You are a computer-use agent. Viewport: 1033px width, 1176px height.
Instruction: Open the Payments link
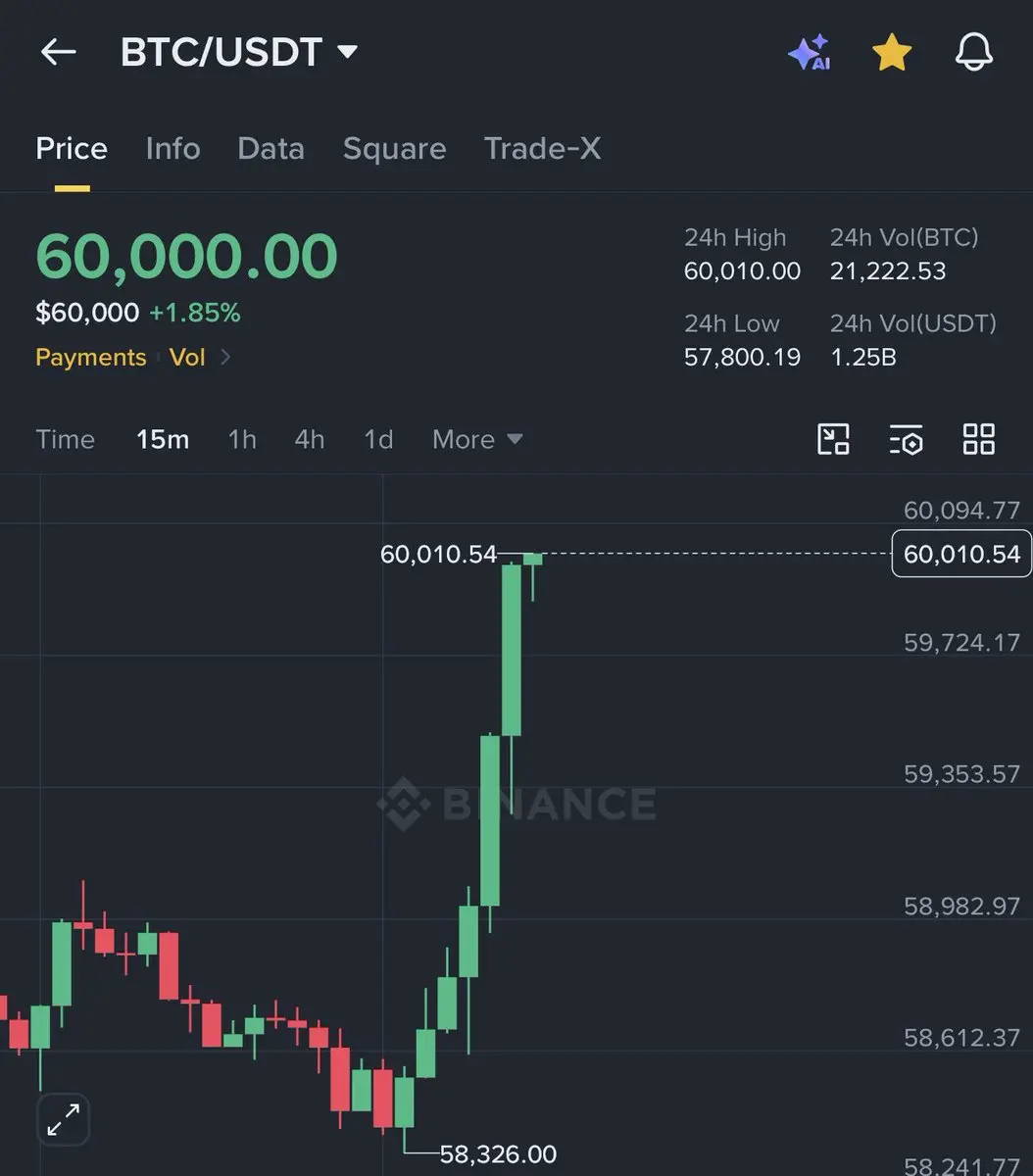[x=90, y=357]
